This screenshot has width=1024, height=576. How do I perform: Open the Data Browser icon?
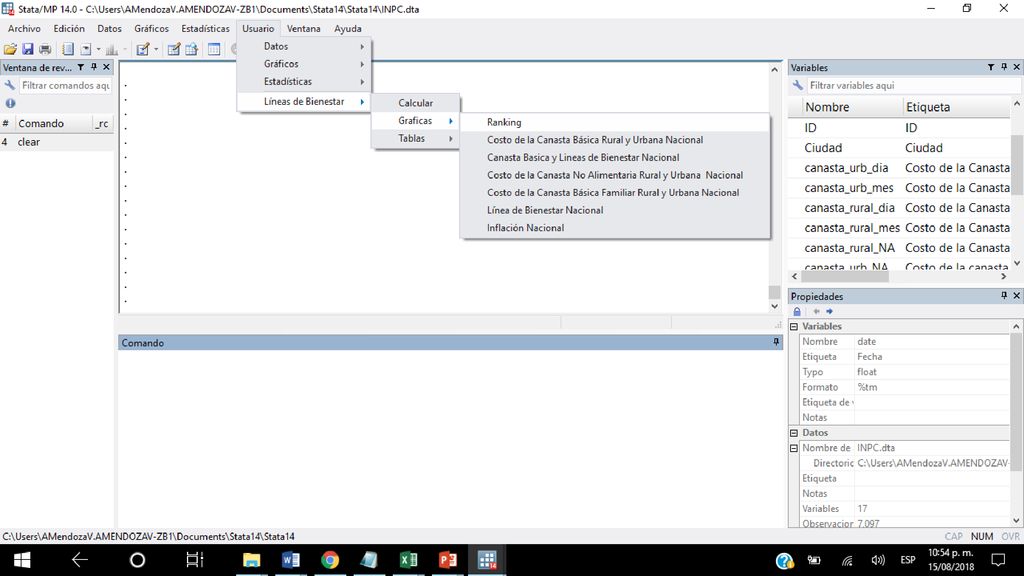tap(191, 49)
